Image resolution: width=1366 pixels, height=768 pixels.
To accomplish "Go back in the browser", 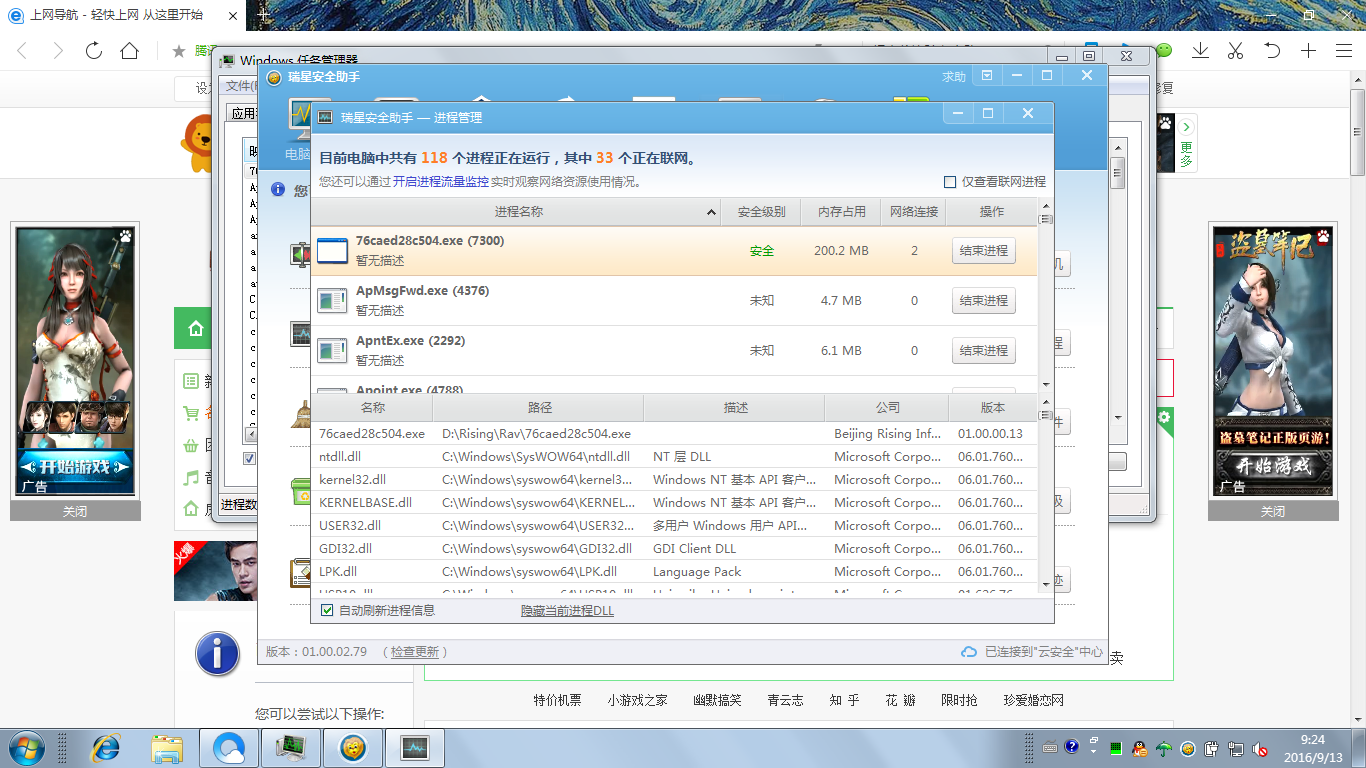I will [22, 51].
